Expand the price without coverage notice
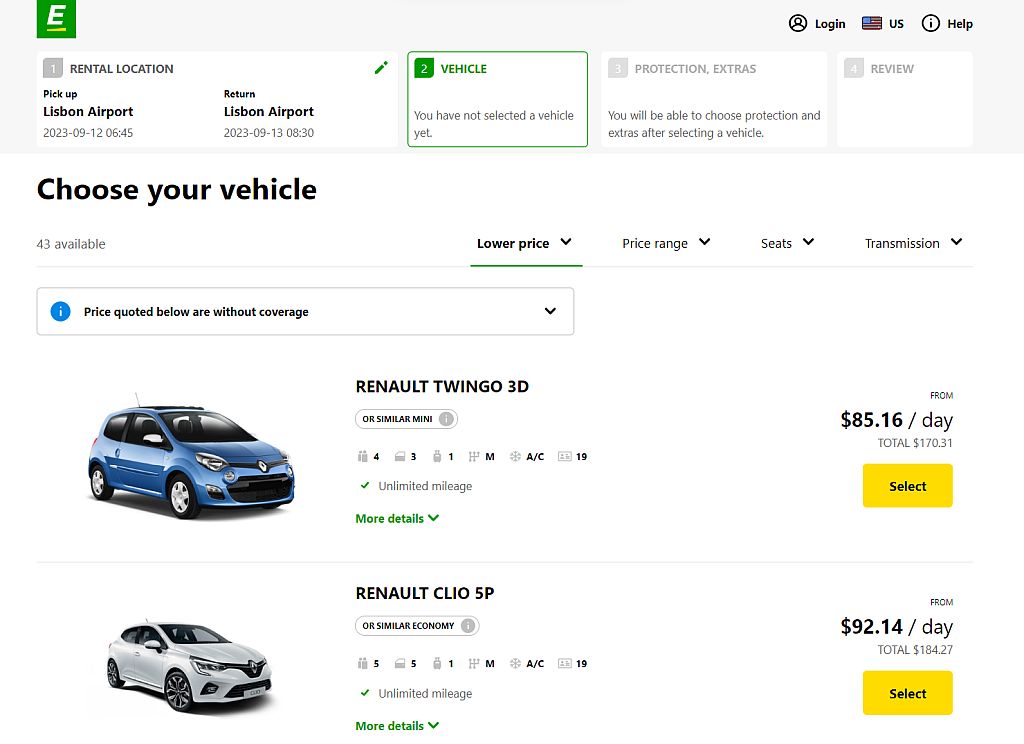Screen dimensions: 1024x744 (x=550, y=311)
